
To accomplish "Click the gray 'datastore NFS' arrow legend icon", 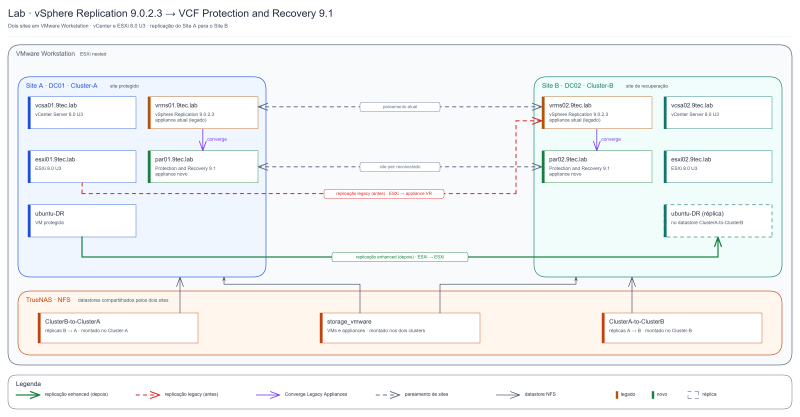I will (x=508, y=395).
